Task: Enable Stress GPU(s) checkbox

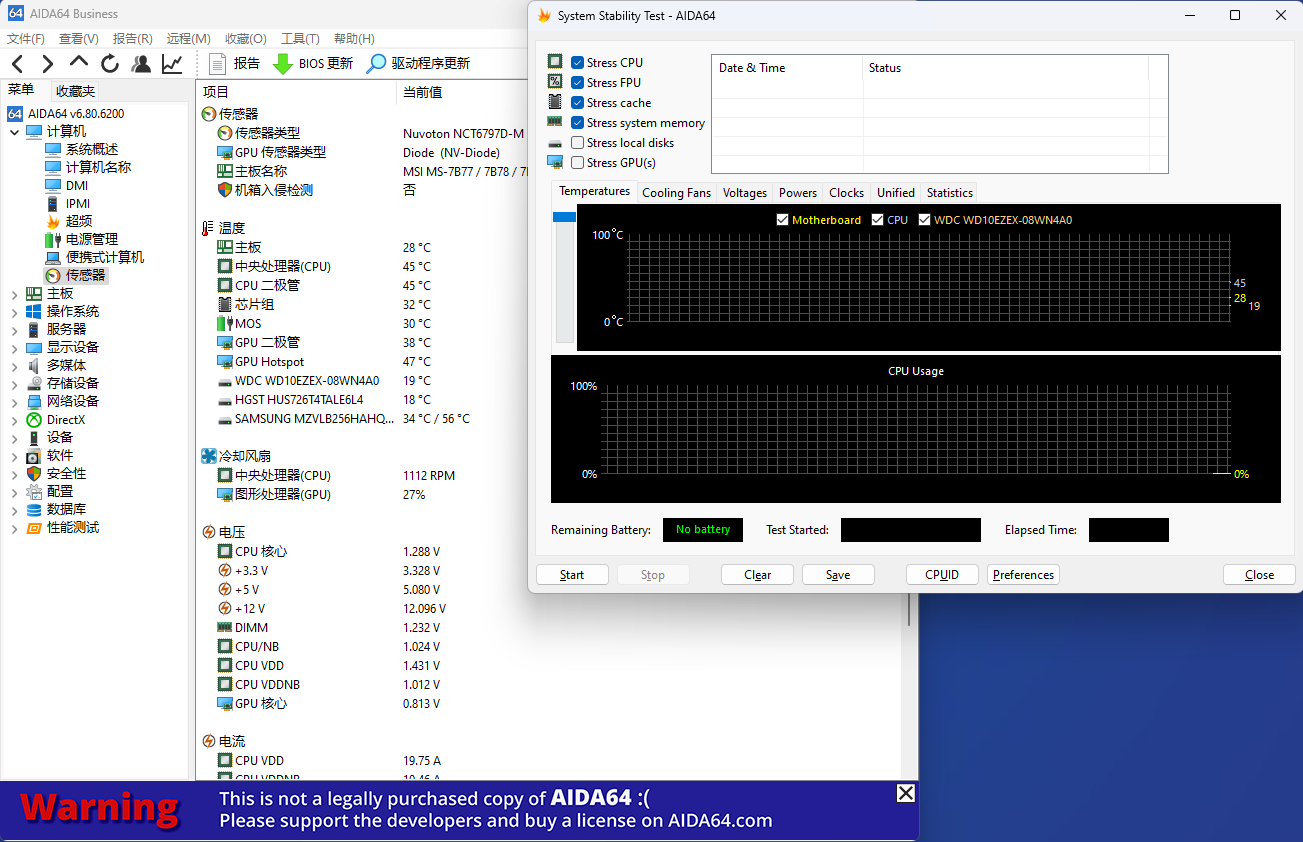Action: [x=577, y=163]
